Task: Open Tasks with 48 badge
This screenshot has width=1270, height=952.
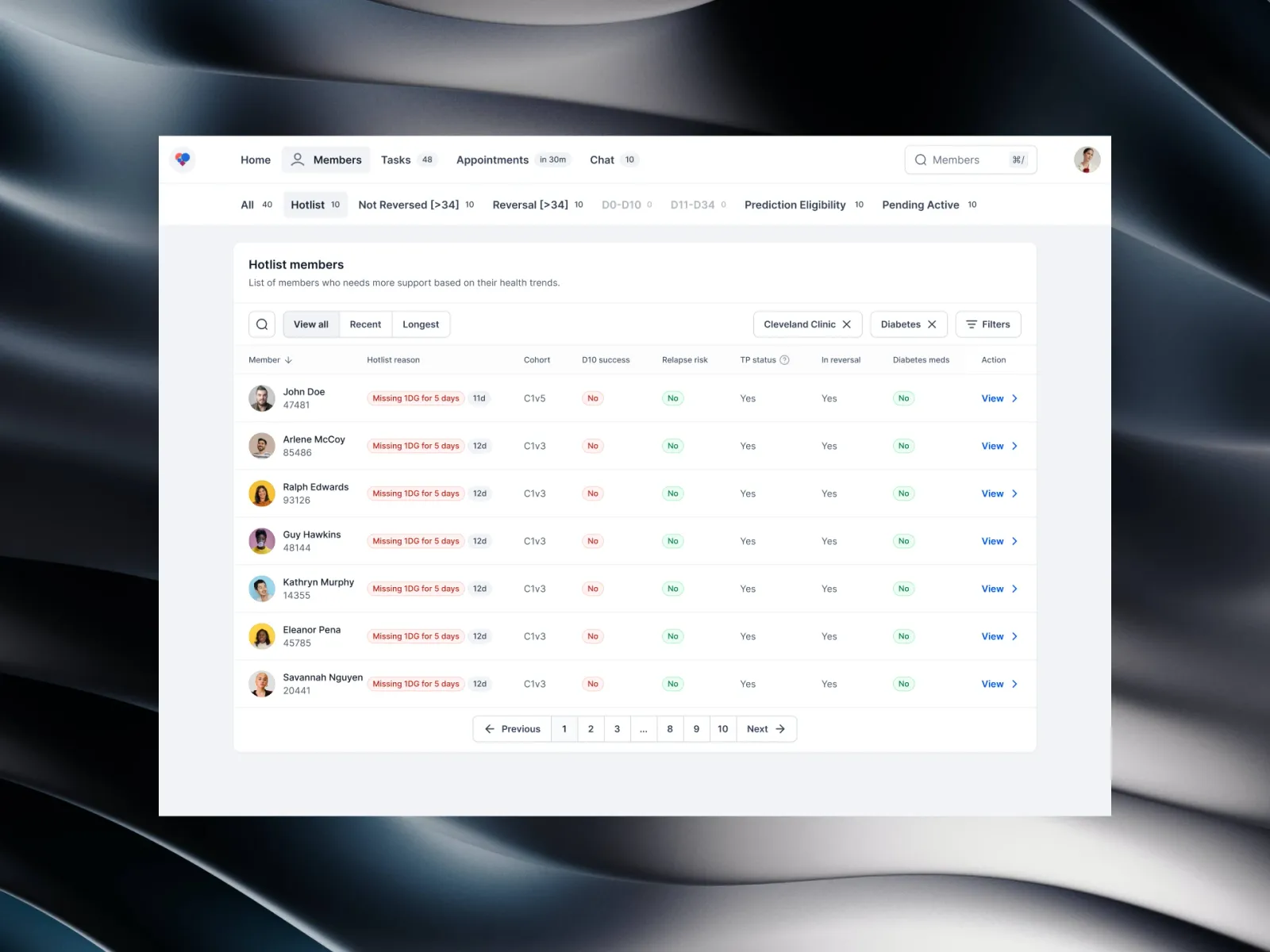Action: [408, 159]
